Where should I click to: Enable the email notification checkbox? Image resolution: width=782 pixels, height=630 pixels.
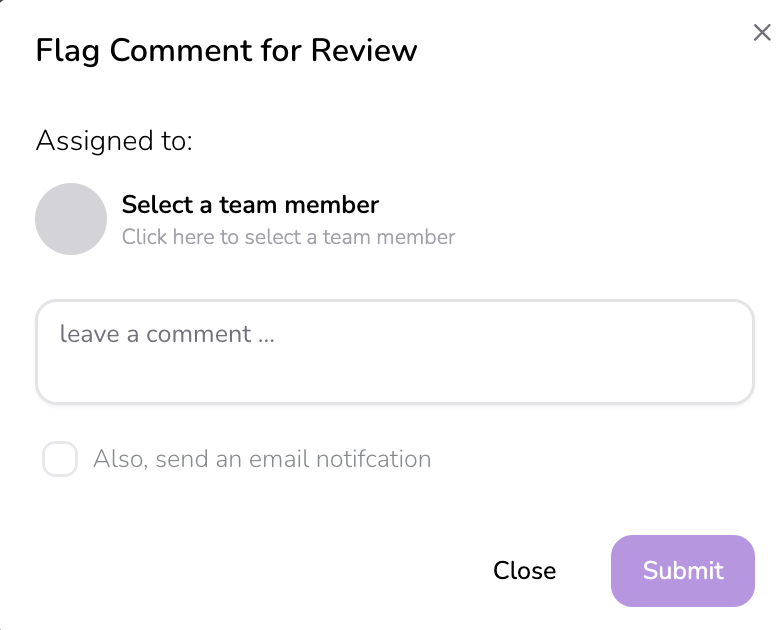60,460
